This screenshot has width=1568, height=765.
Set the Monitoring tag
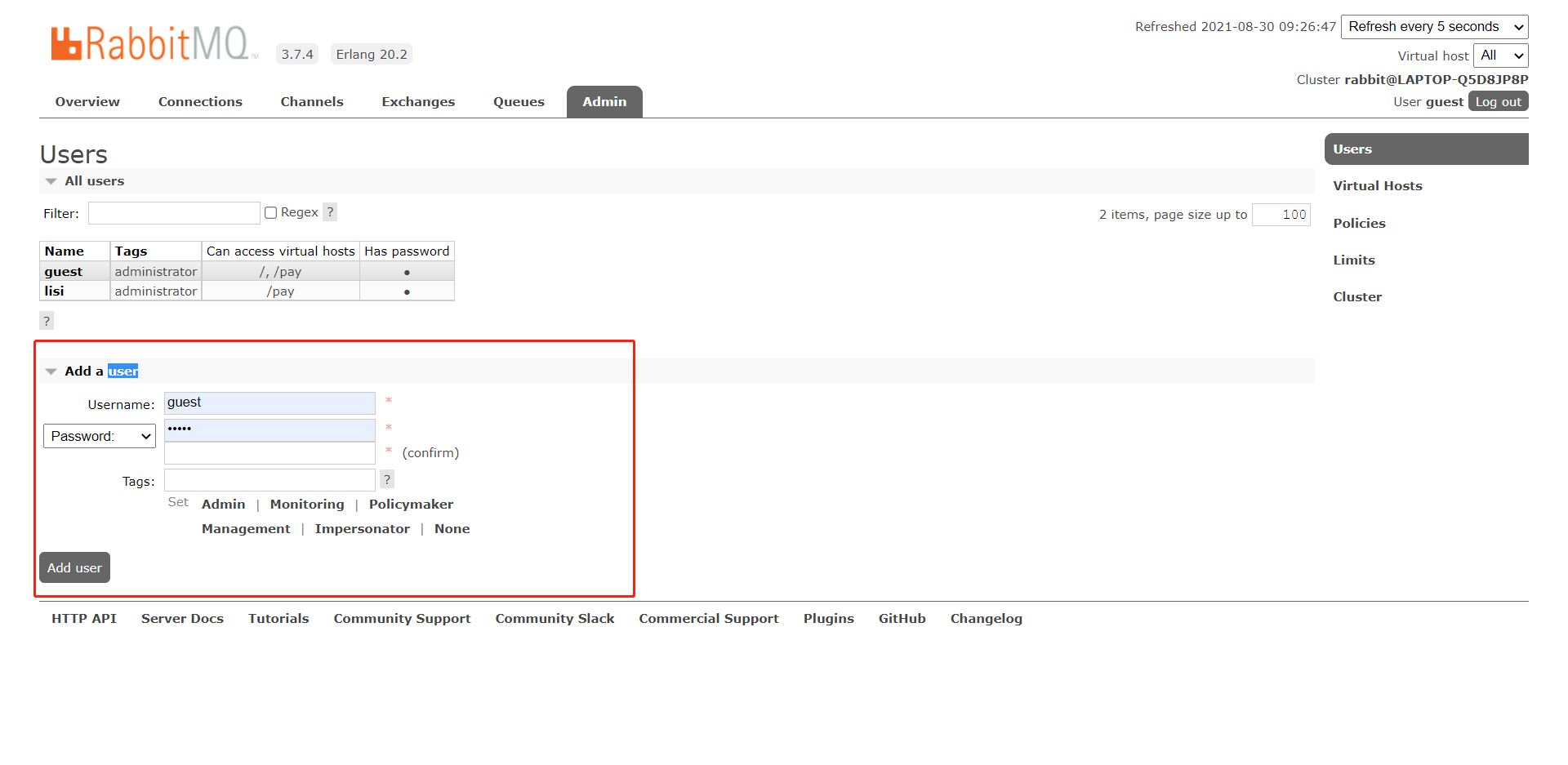pos(307,505)
